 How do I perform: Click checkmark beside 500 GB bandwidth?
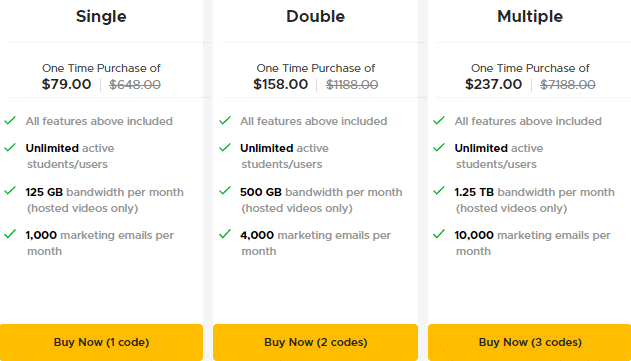pos(225,191)
